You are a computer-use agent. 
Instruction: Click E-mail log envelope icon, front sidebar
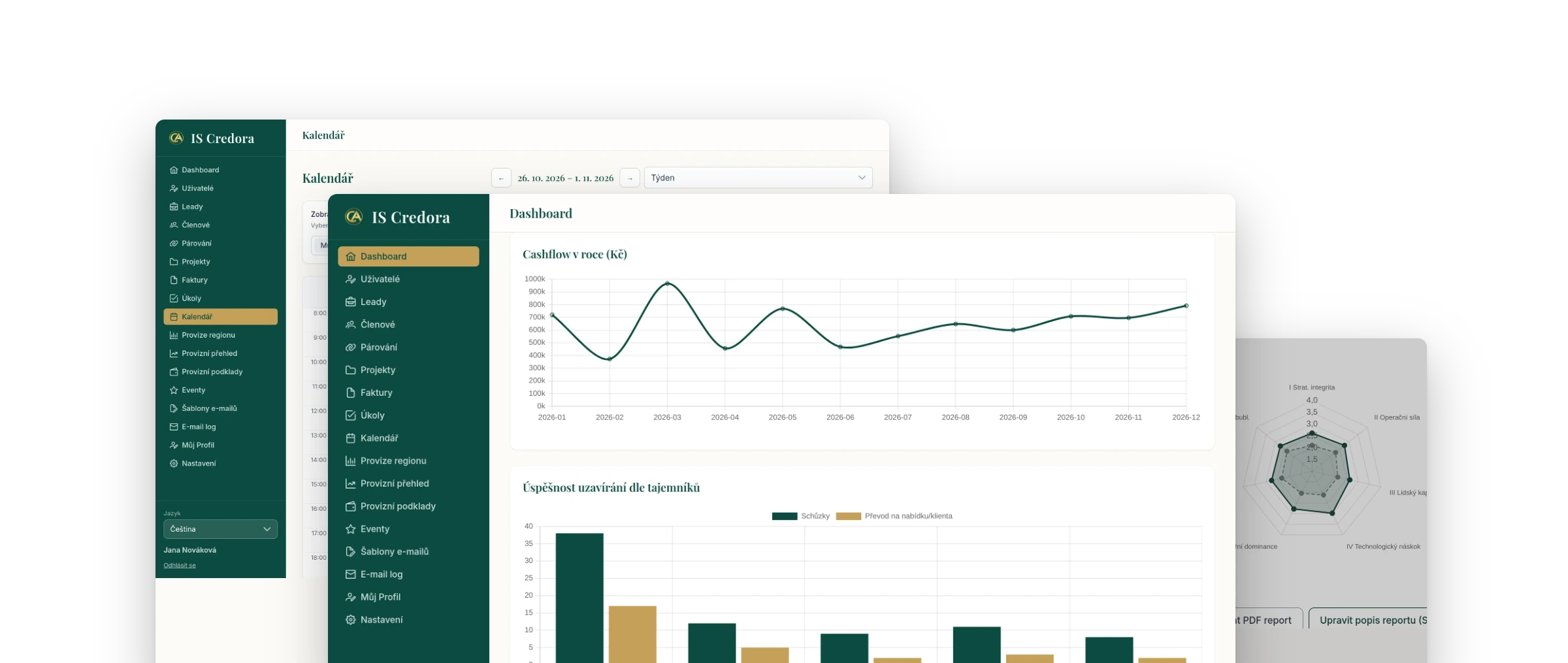tap(350, 574)
